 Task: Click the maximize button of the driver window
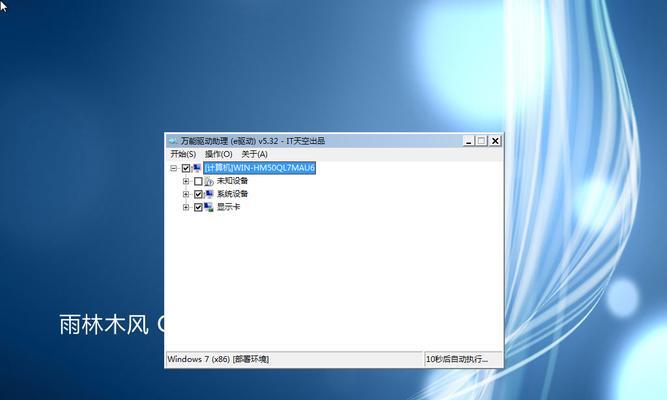[x=482, y=141]
